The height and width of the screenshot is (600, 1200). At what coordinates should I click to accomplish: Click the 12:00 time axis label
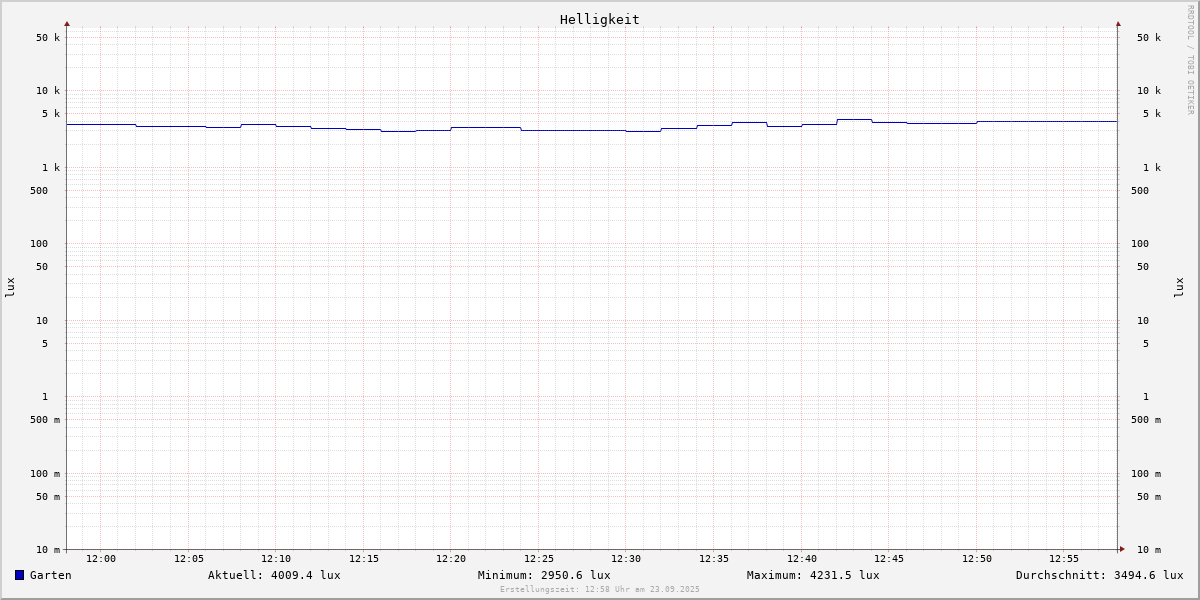coord(101,559)
